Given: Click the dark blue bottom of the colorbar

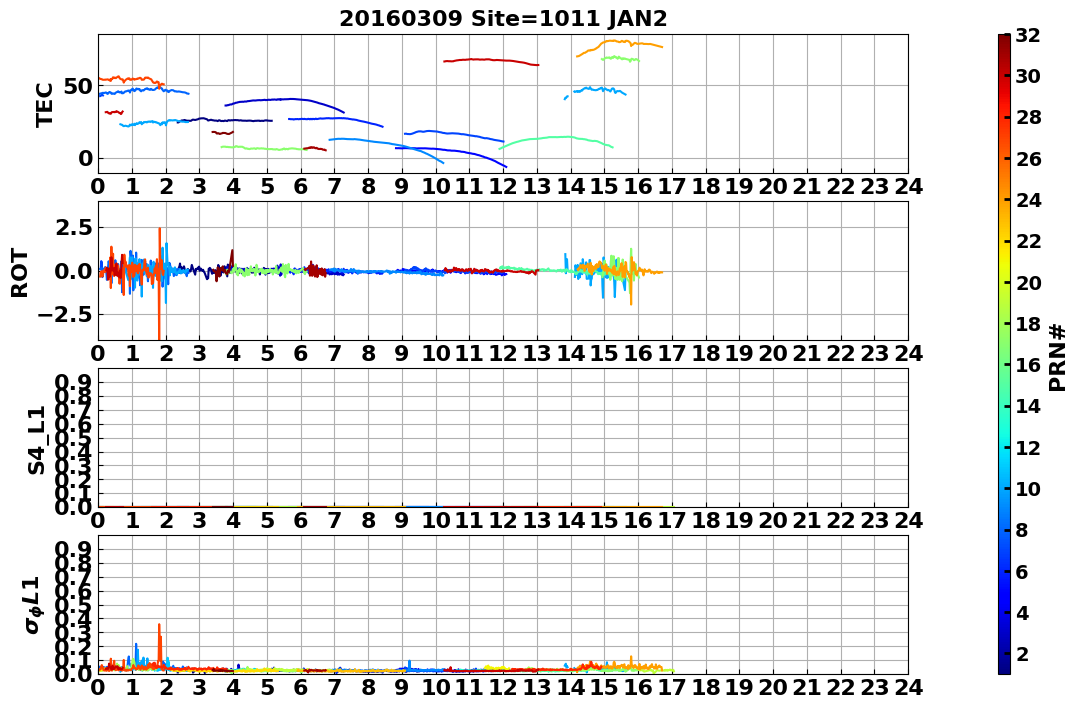Looking at the screenshot, I should [1004, 668].
